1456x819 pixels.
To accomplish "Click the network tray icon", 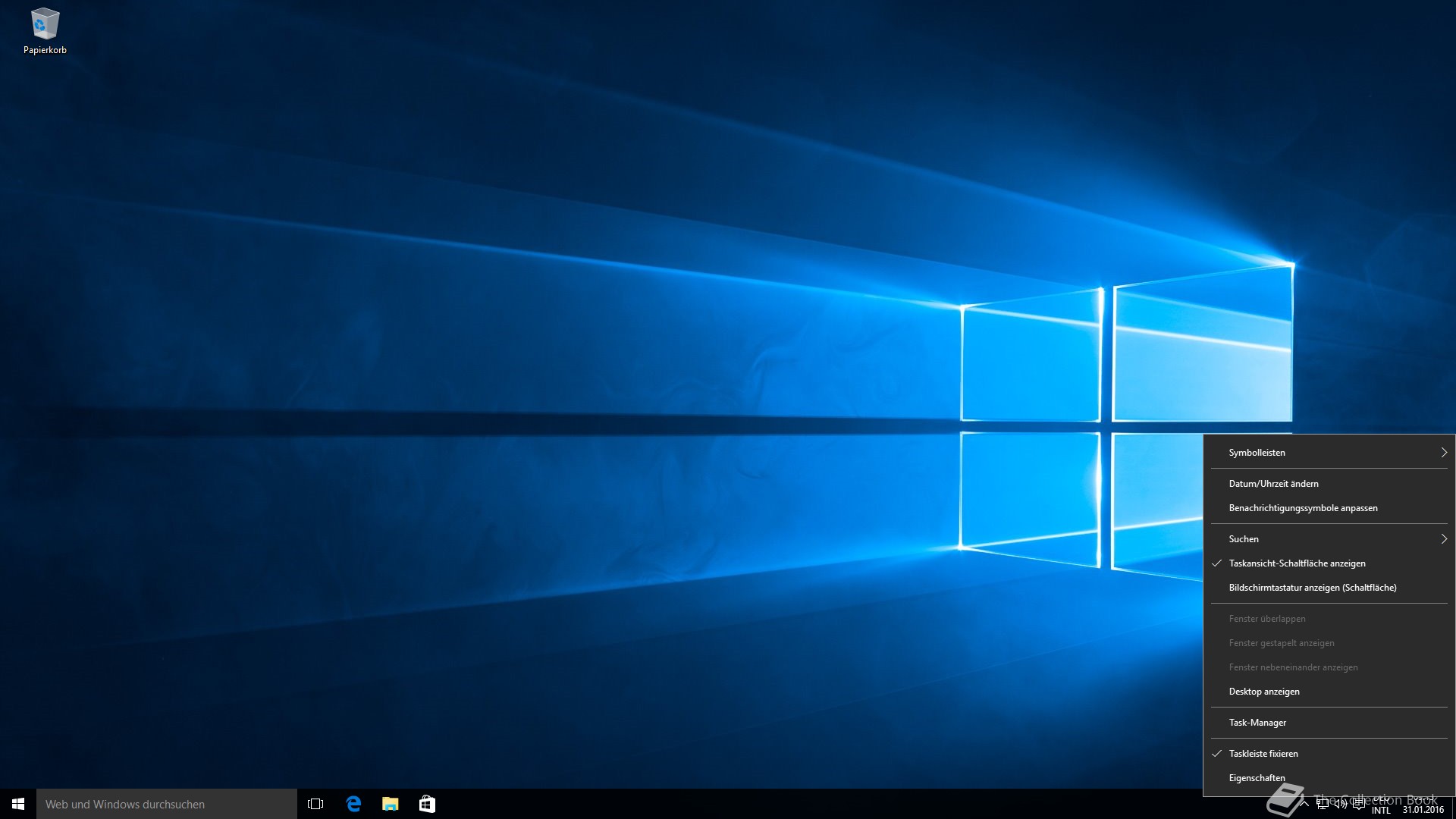I will coord(1323,804).
